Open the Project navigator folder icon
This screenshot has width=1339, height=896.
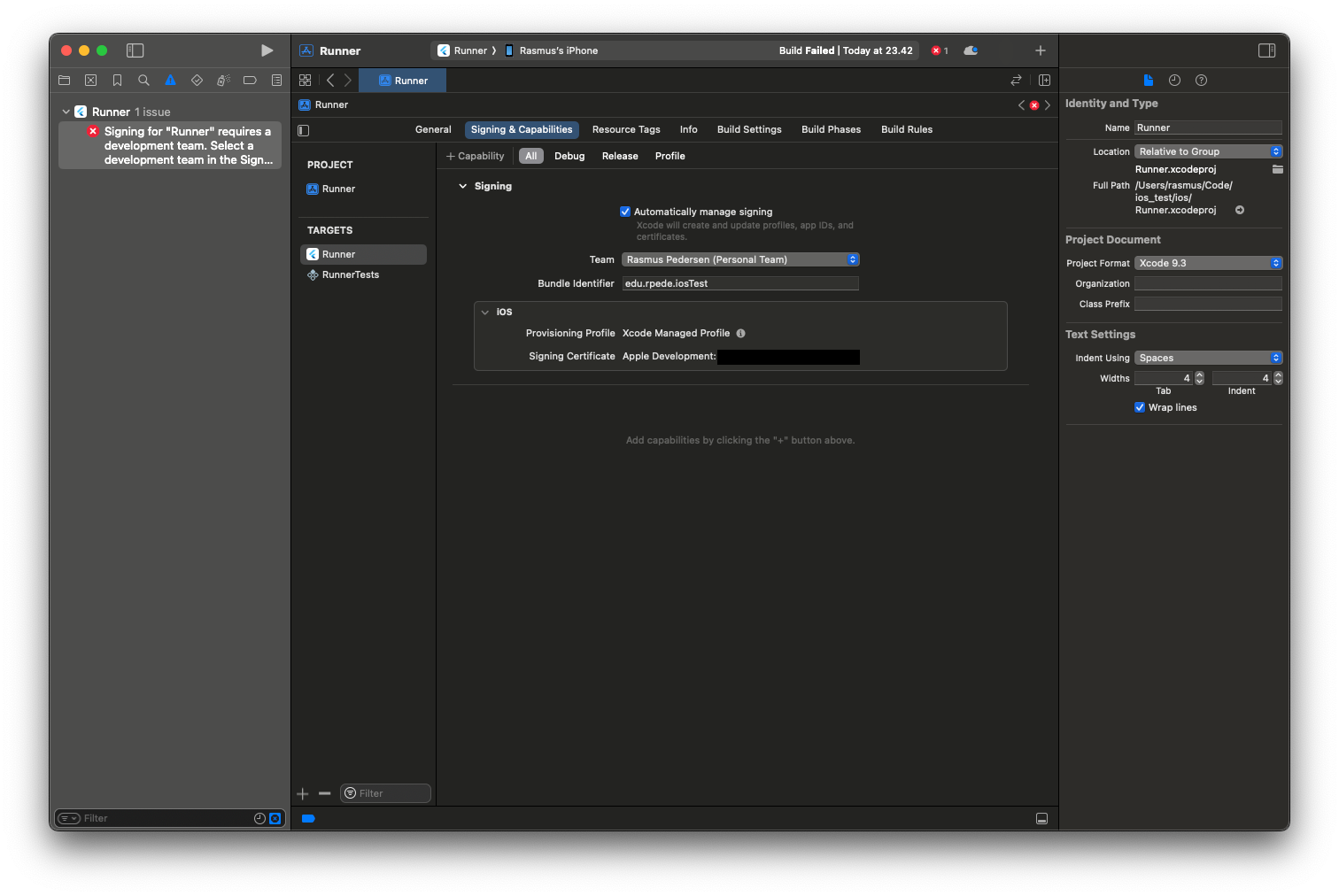64,80
